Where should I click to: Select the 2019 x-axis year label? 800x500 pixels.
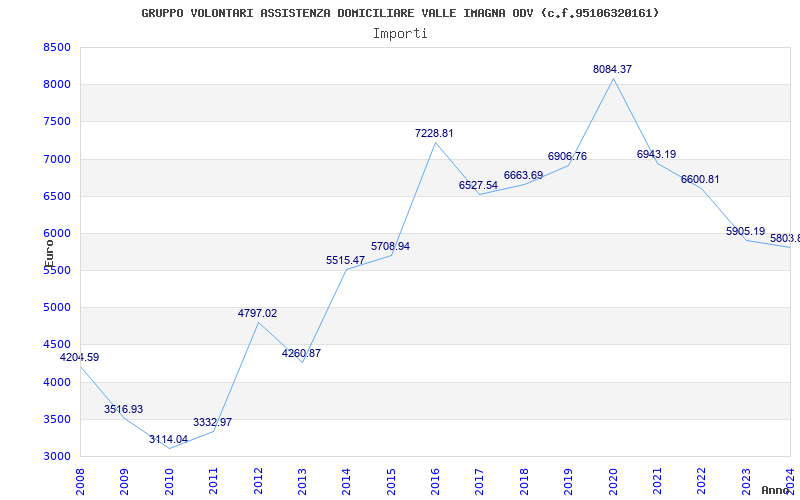tap(568, 481)
